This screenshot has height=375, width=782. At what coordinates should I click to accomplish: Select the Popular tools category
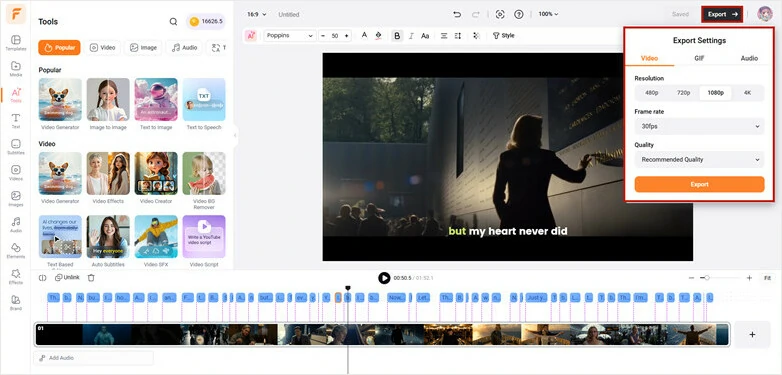59,48
